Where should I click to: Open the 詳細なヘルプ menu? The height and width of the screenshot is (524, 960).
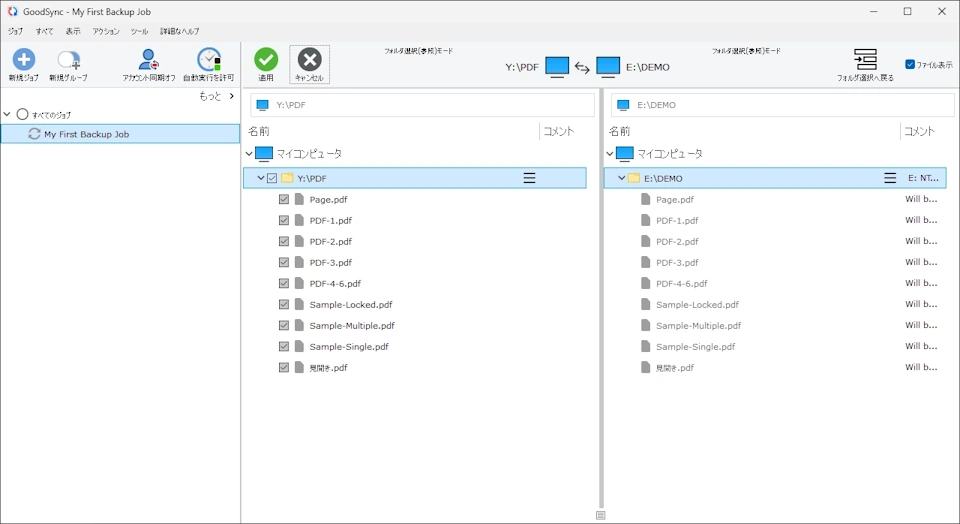(x=179, y=31)
